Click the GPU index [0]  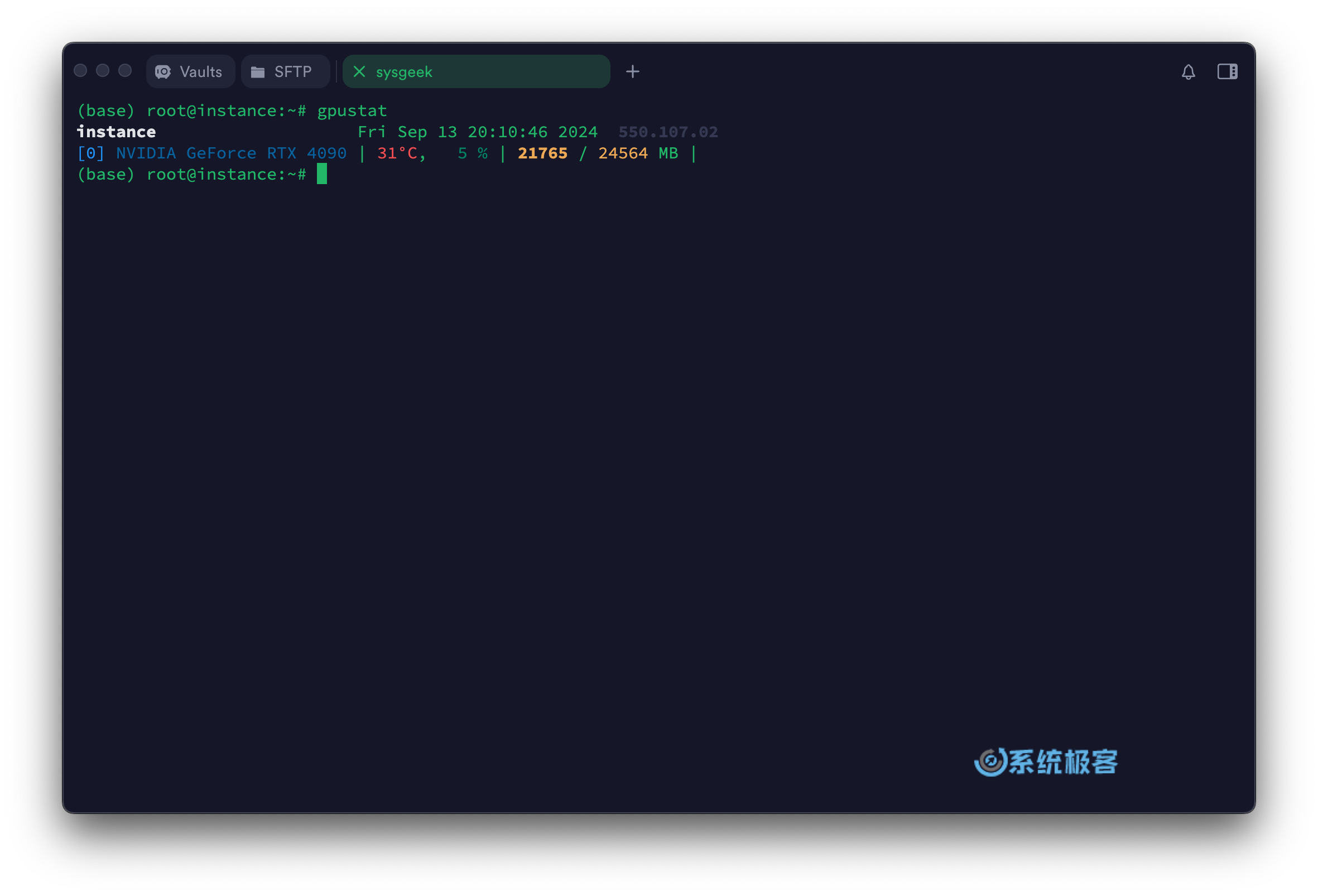(91, 153)
